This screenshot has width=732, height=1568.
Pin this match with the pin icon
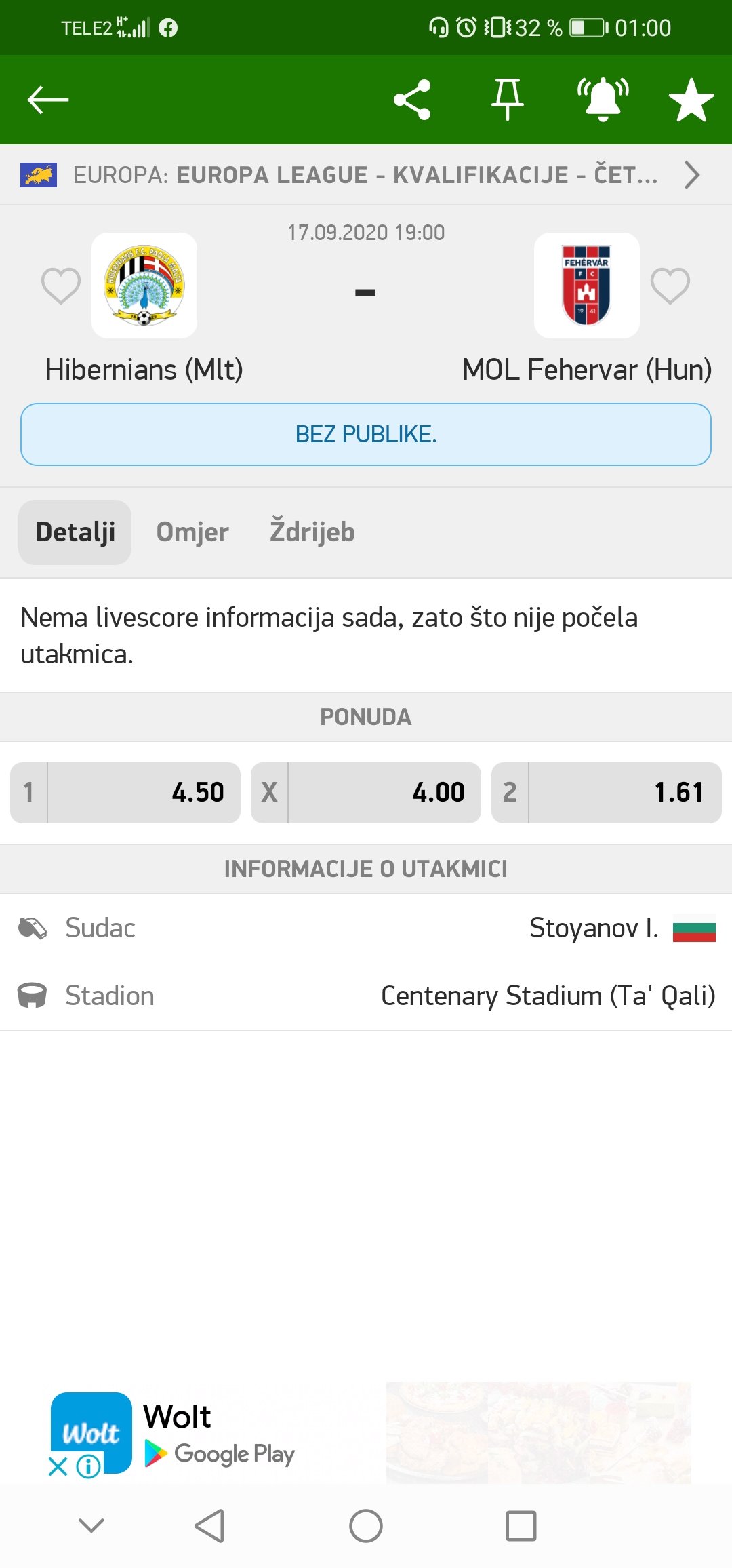pos(508,100)
